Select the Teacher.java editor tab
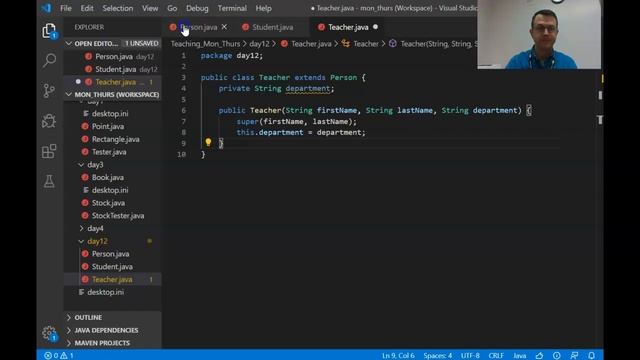This screenshot has height=360, width=640. [348, 27]
